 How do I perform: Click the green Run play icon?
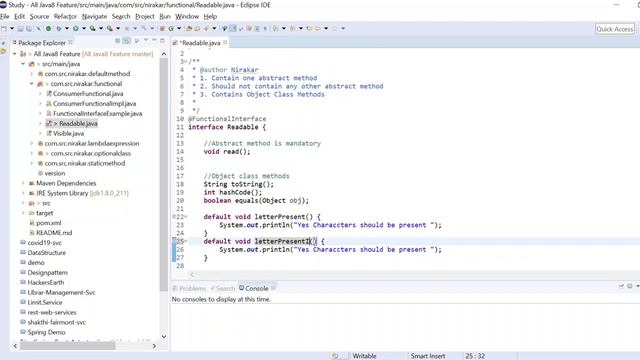[76, 29]
